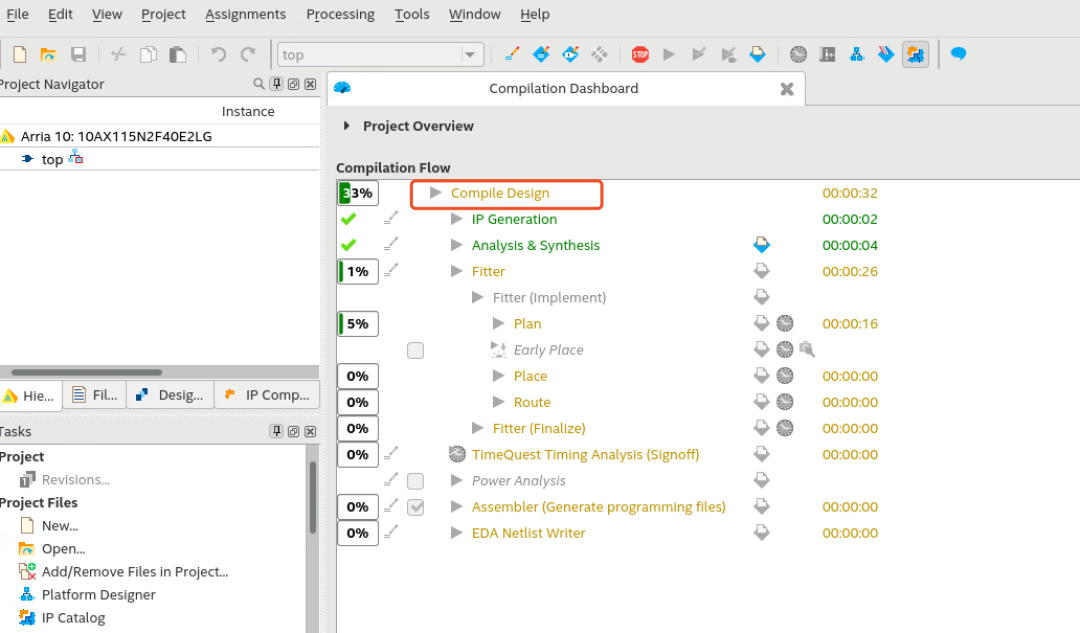Click the search icon in Project Navigator
The image size is (1080, 633).
[x=259, y=84]
